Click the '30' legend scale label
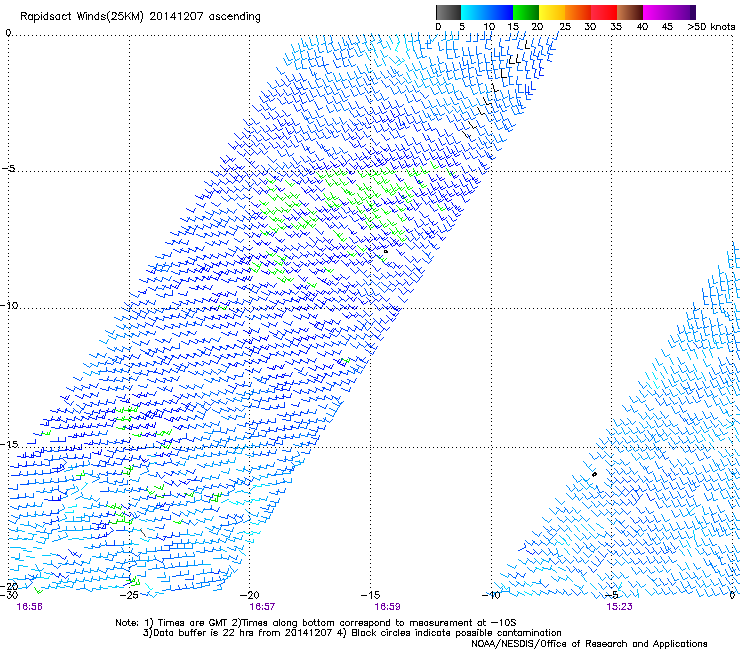Image resolution: width=740 pixels, height=650 pixels. (x=590, y=27)
